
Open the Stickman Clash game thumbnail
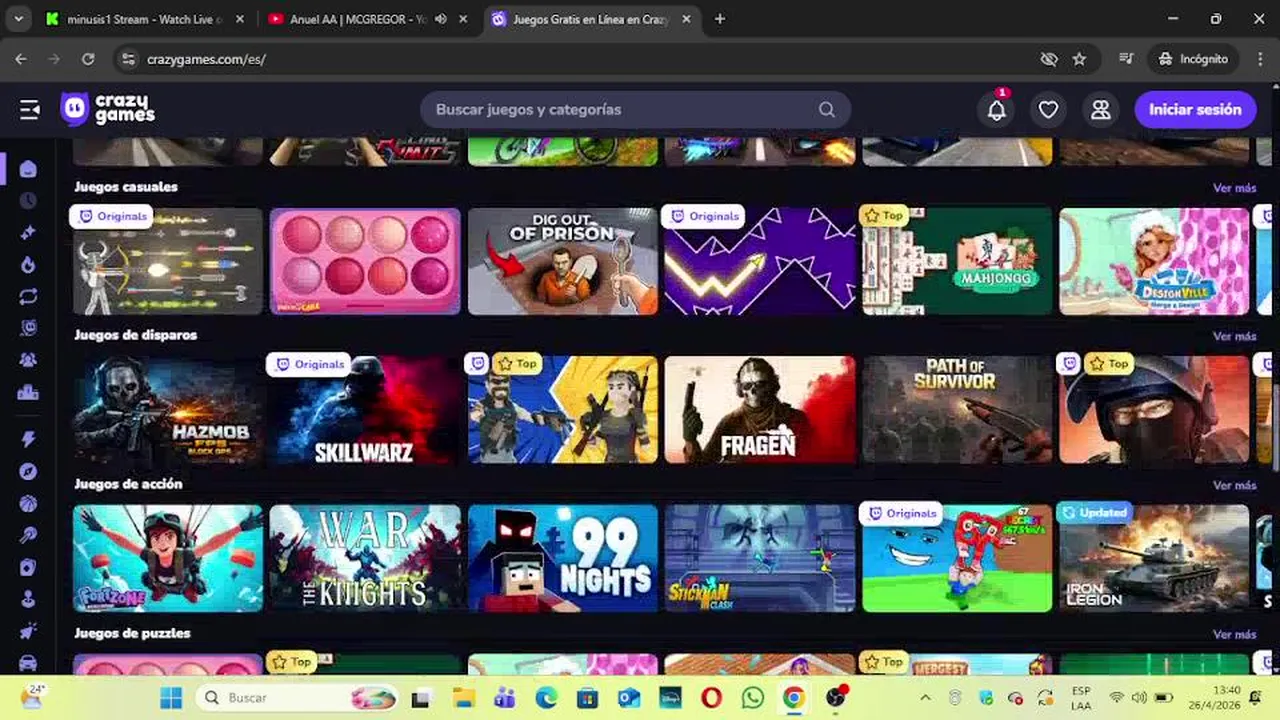[760, 558]
